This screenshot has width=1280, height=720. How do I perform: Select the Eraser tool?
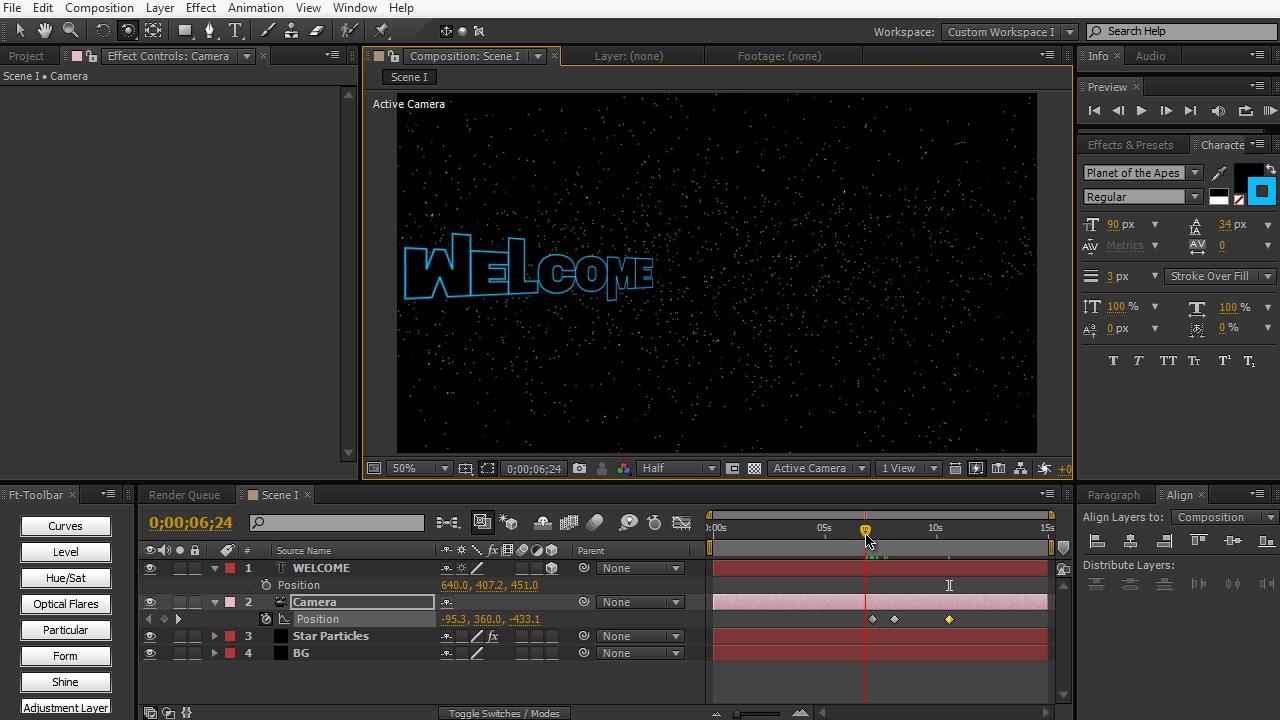pyautogui.click(x=317, y=31)
